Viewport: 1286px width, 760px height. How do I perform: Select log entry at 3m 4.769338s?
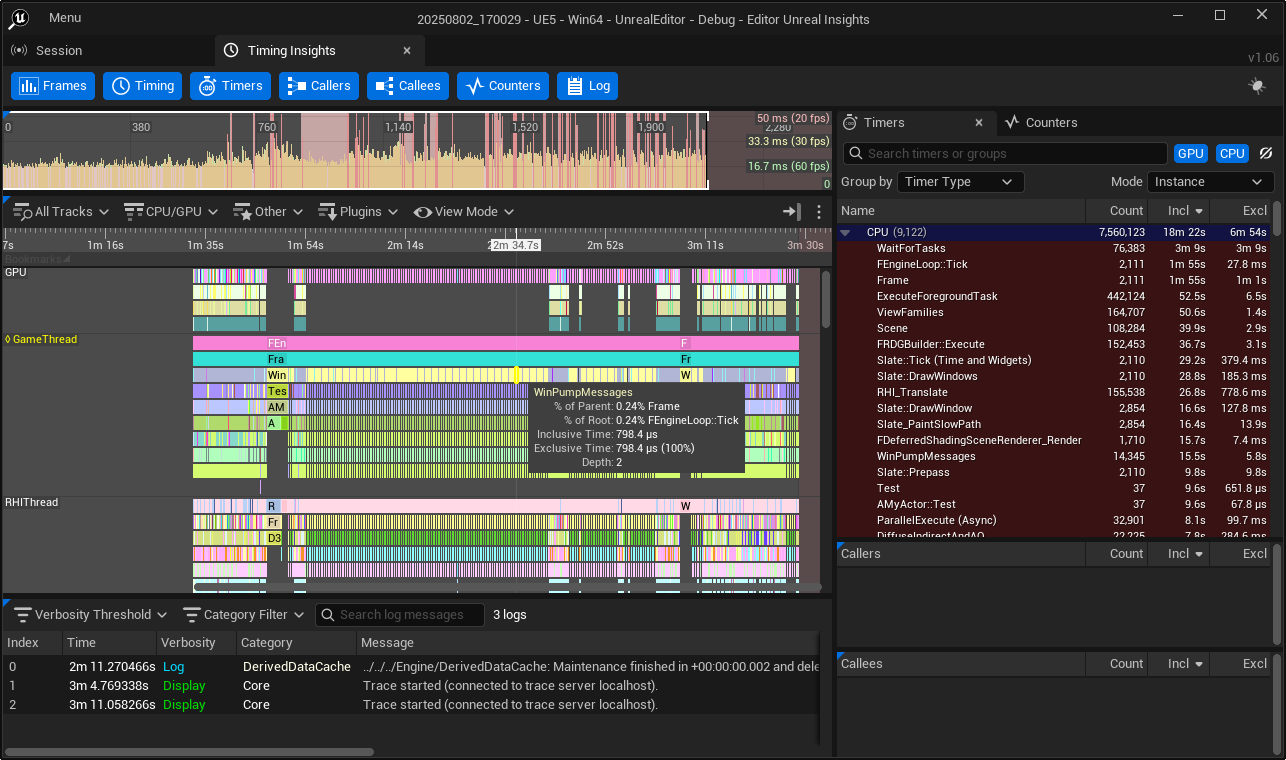tap(410, 686)
